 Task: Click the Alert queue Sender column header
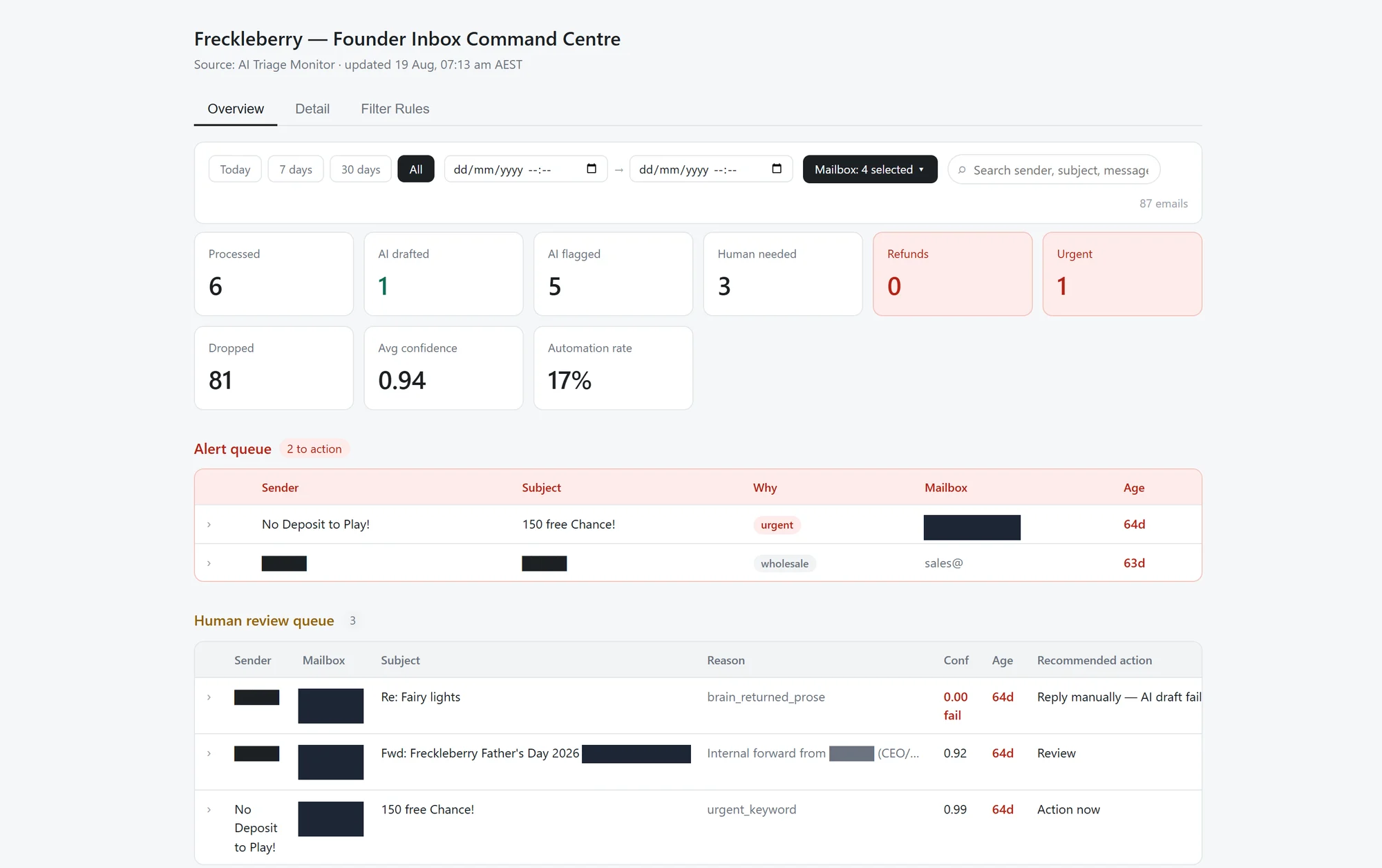280,488
